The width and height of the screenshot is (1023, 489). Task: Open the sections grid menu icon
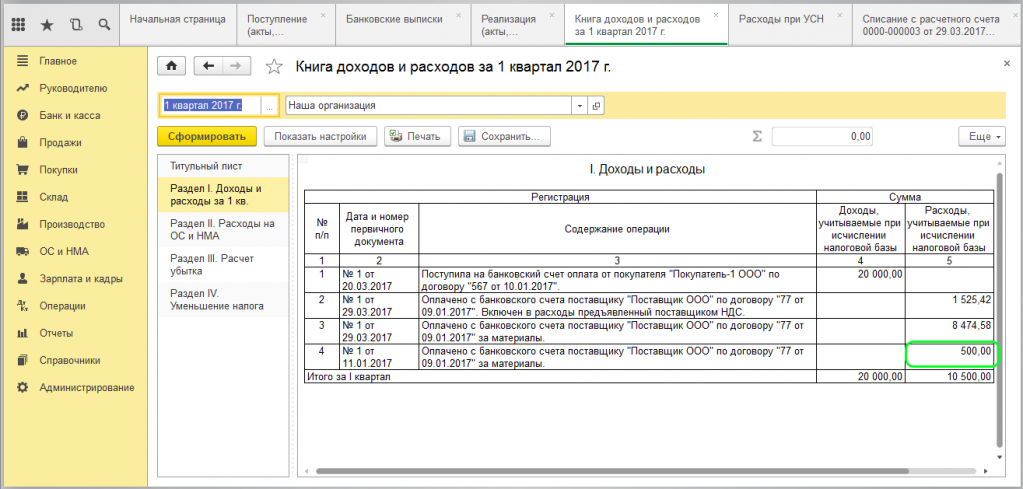tap(19, 24)
